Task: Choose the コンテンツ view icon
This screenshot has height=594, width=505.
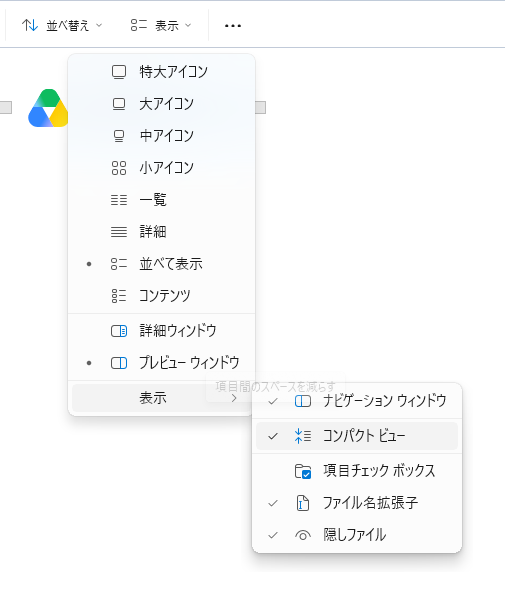Action: tap(119, 295)
